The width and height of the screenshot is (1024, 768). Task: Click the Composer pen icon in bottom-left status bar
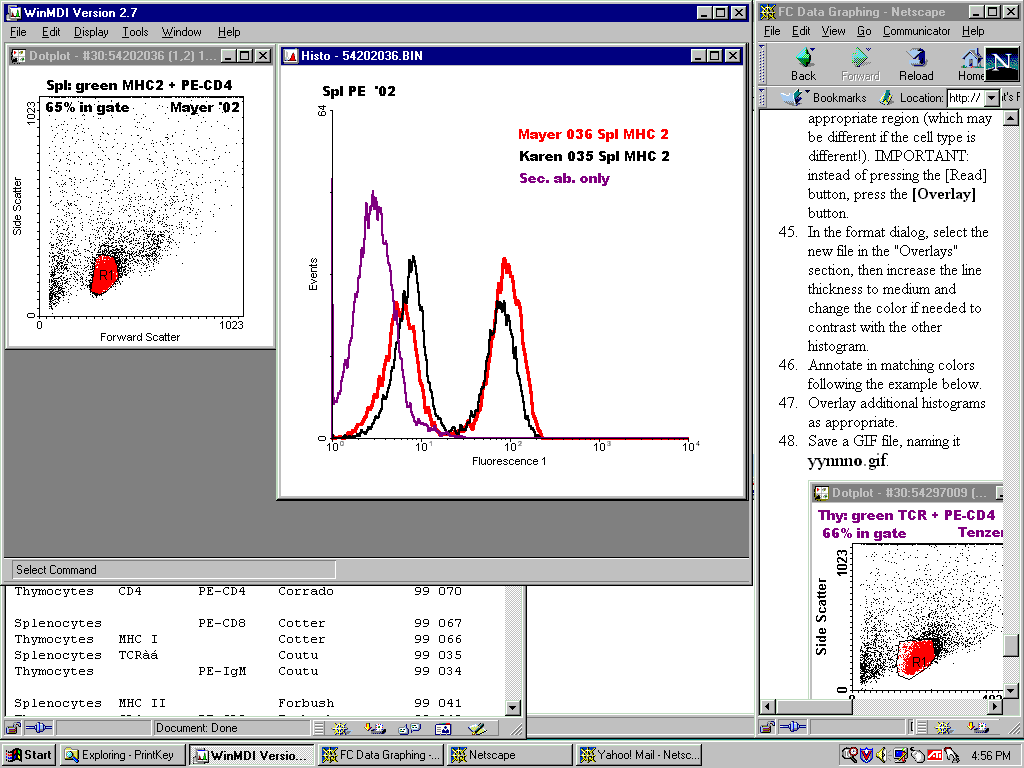478,729
